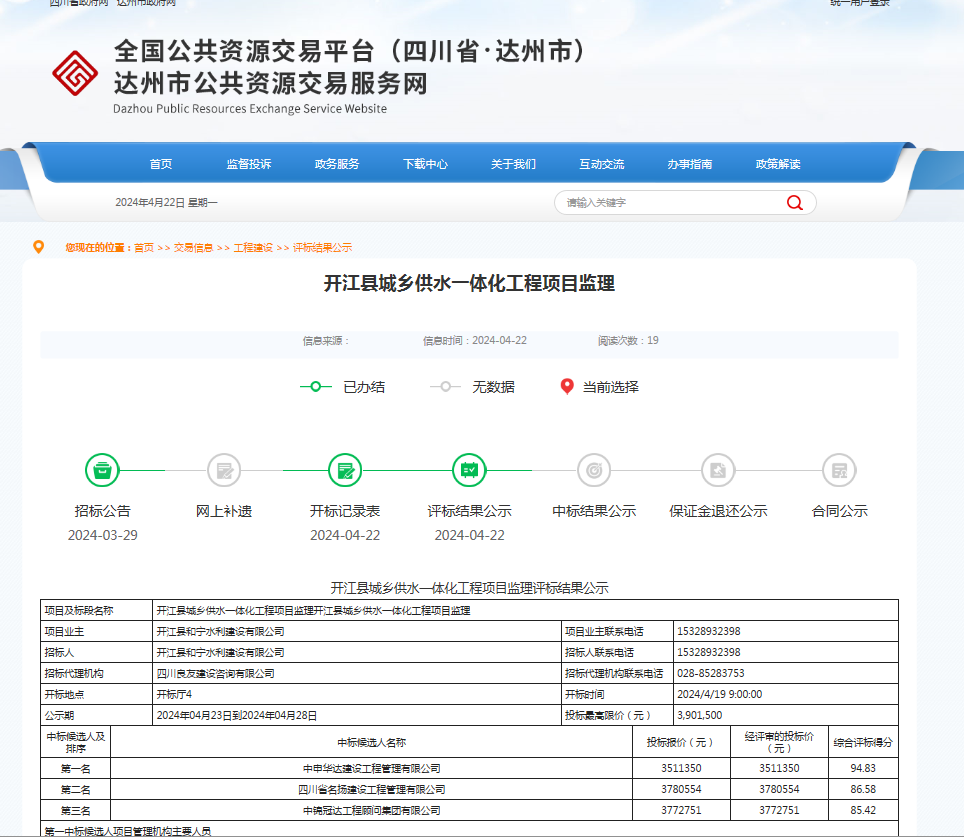This screenshot has height=838, width=964.
Task: Click the 中标结果公示 step icon
Action: (594, 470)
